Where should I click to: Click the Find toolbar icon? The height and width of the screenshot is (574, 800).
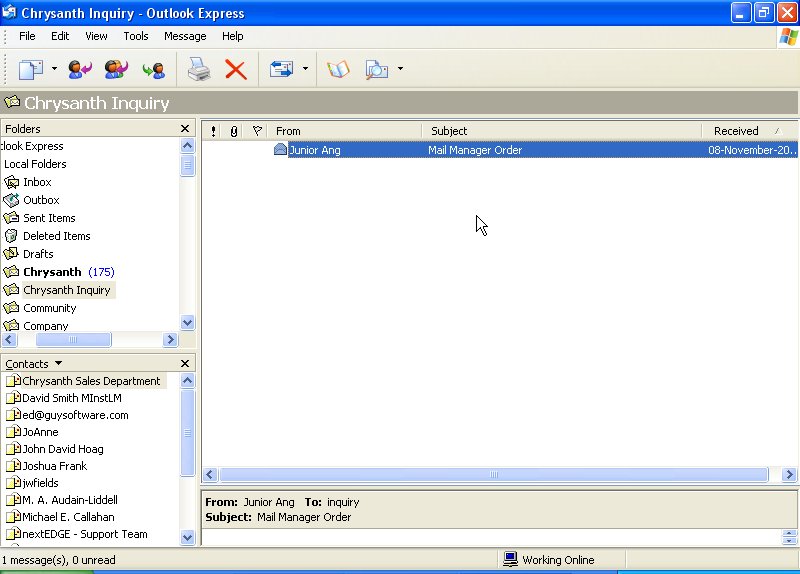coord(376,69)
